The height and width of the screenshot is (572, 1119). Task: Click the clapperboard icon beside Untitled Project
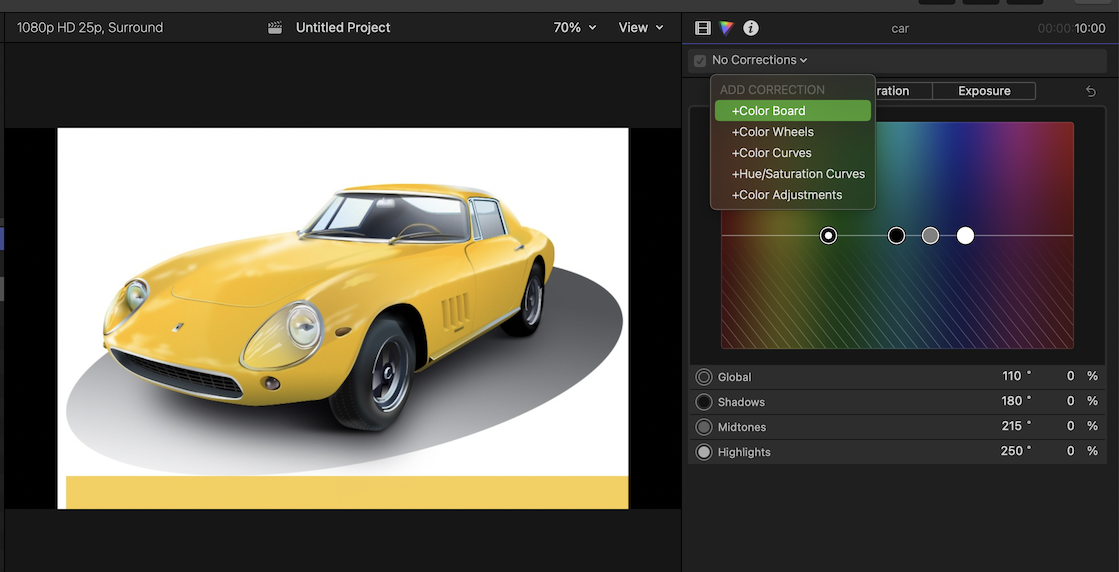(275, 28)
